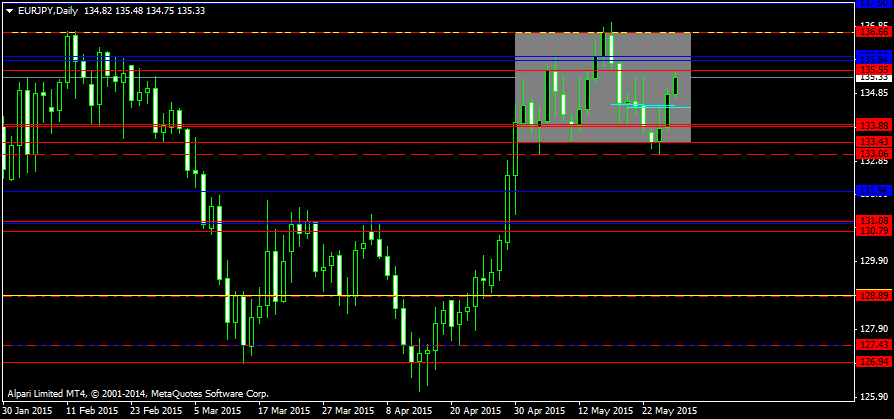Click the 125.90 price scale value
Screen dimensions: 894x419
(x=875, y=397)
